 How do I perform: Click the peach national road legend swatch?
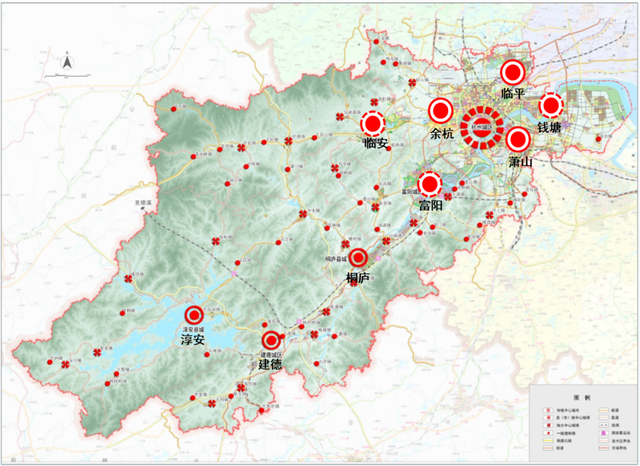pyautogui.click(x=548, y=448)
